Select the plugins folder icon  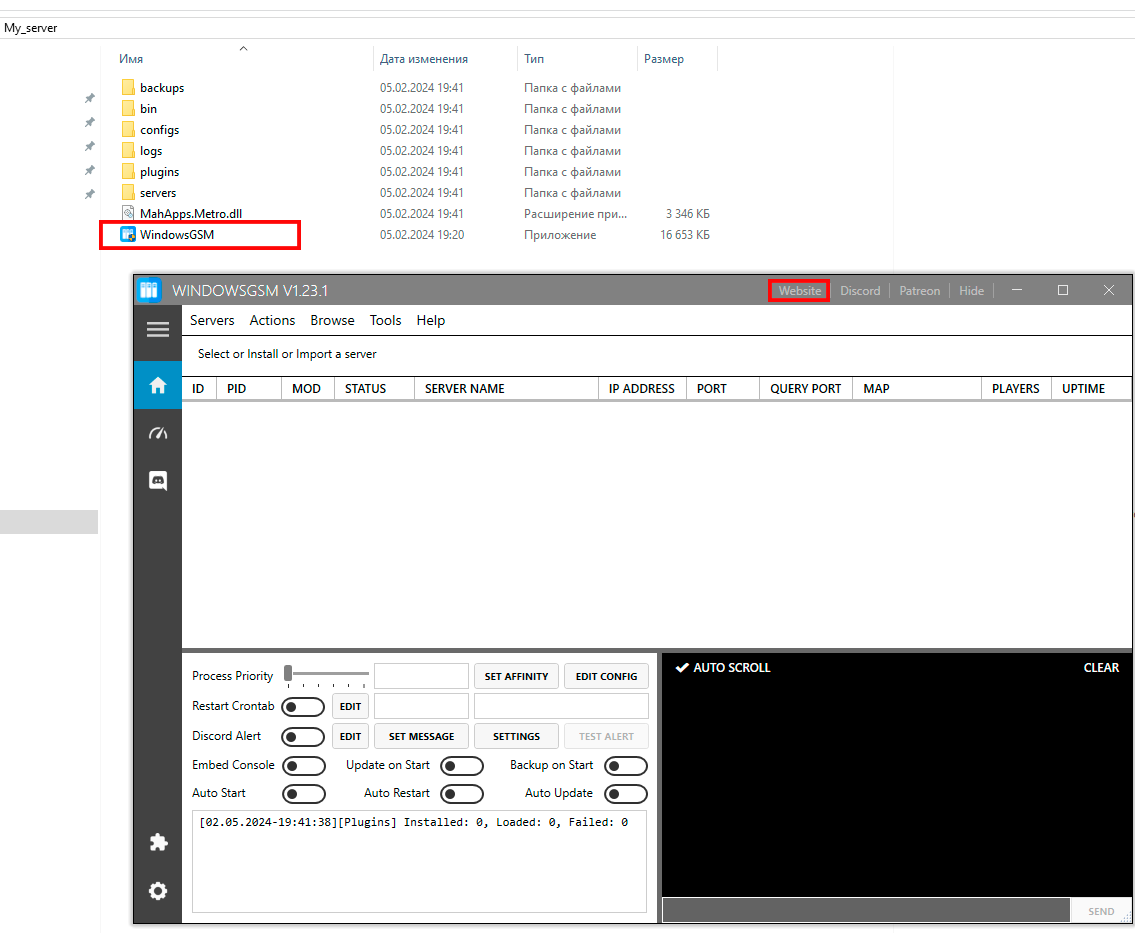click(128, 172)
